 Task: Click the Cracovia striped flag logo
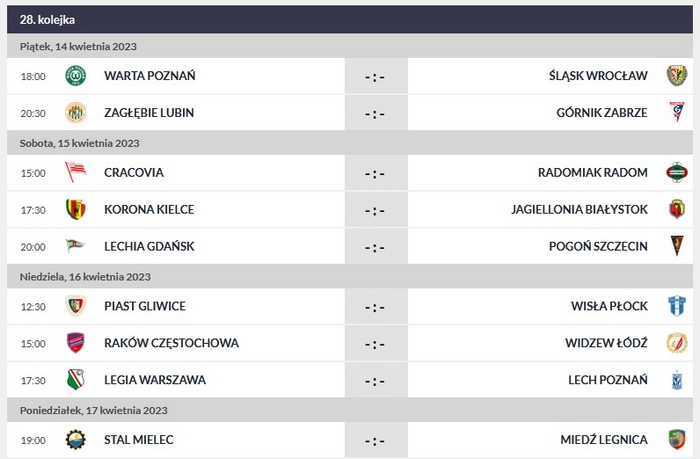pyautogui.click(x=75, y=172)
